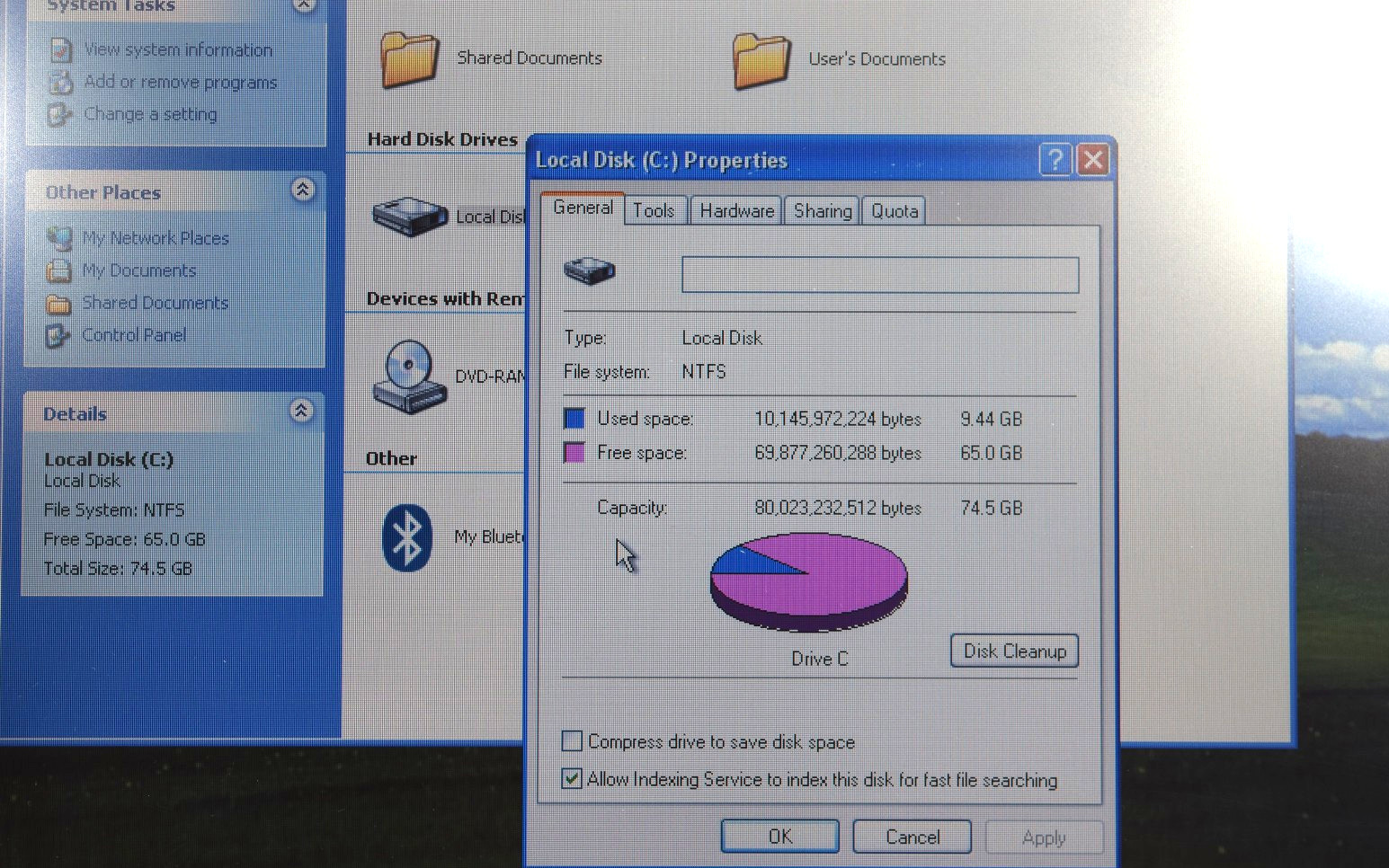Click the Change a setting icon
This screenshot has height=868, width=1389.
pyautogui.click(x=59, y=115)
